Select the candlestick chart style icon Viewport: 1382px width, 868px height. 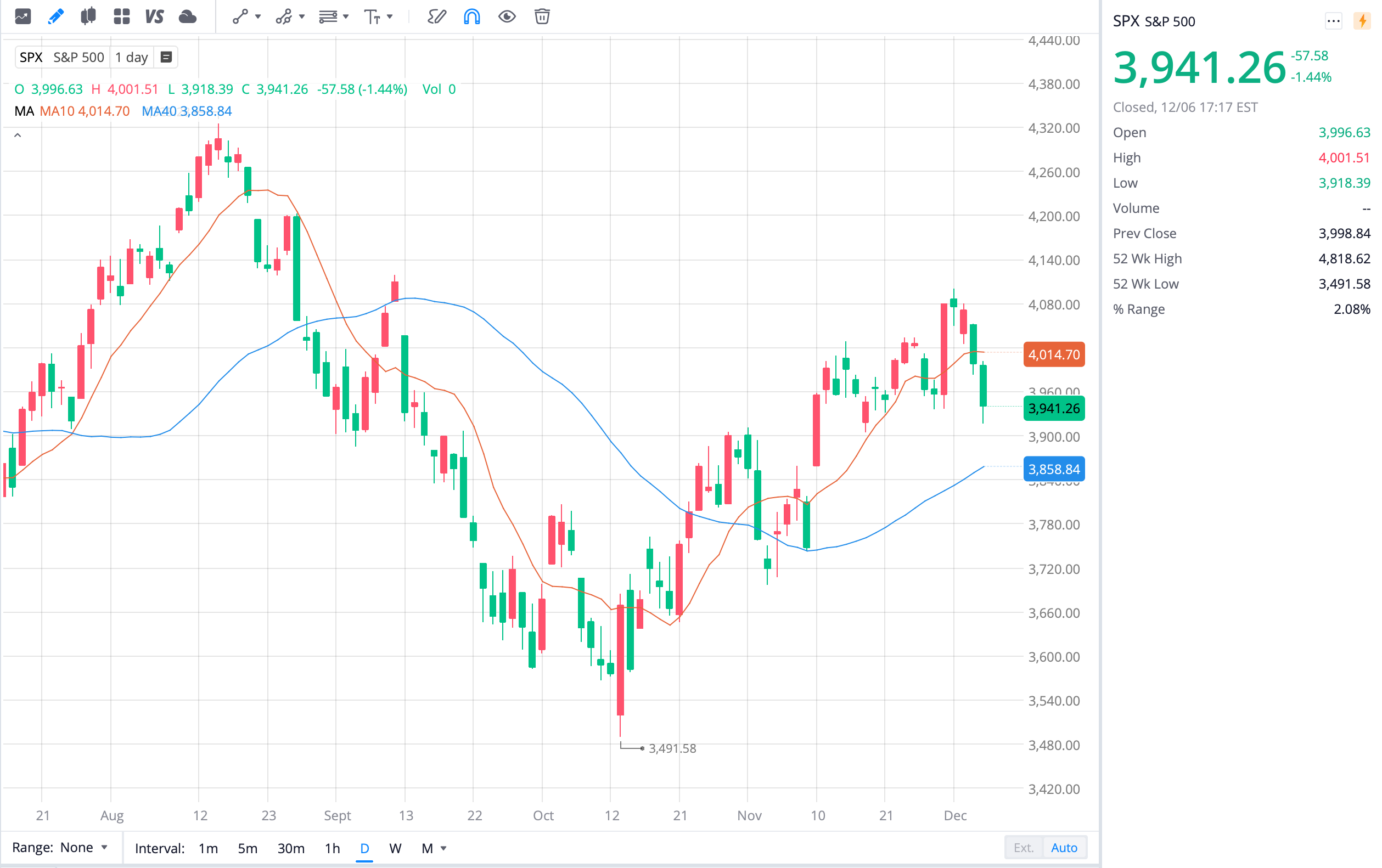pyautogui.click(x=88, y=16)
